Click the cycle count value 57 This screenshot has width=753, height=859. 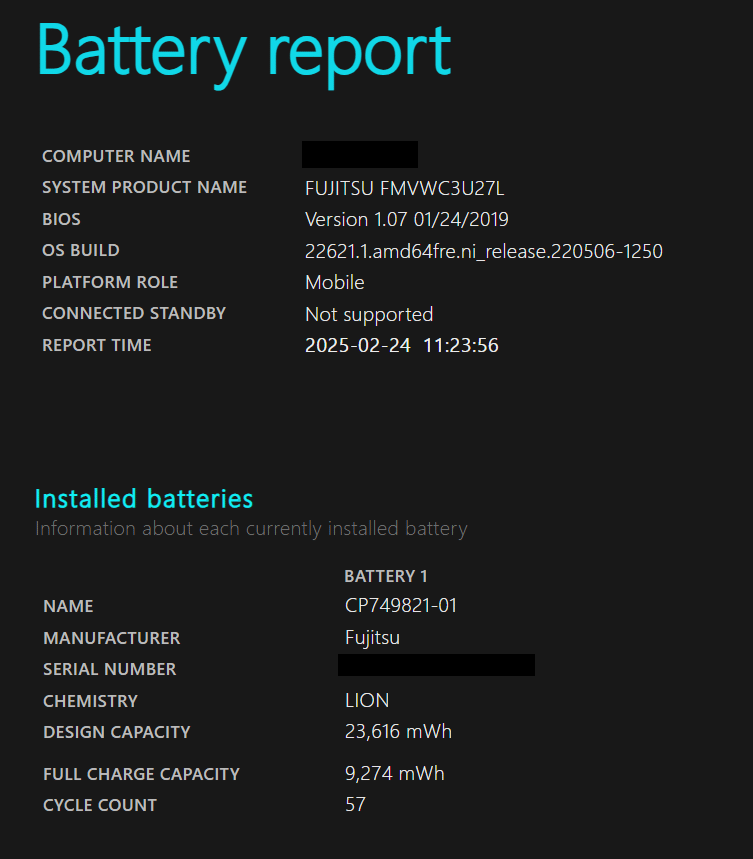tap(355, 805)
